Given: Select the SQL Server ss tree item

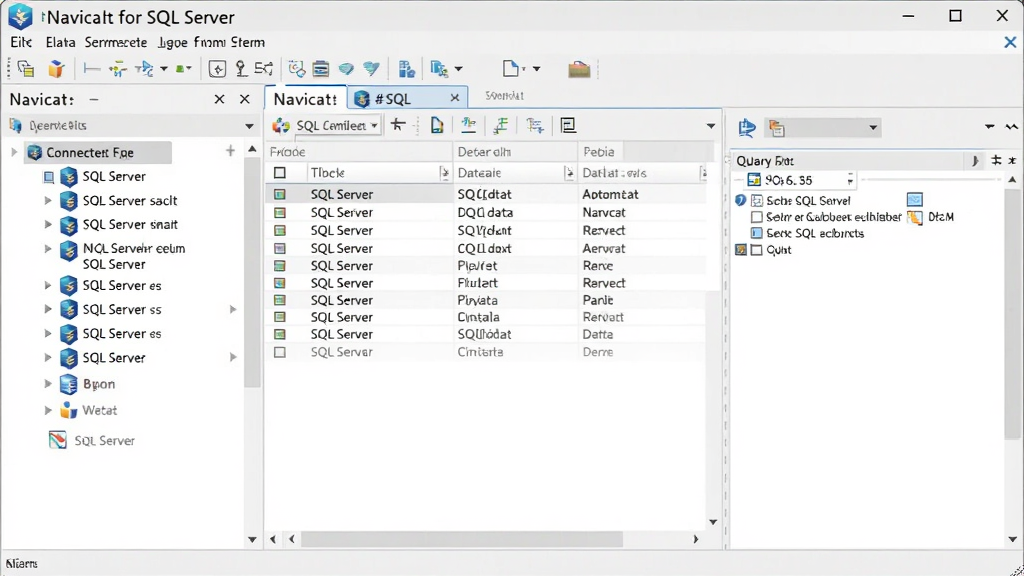Looking at the screenshot, I should (122, 310).
